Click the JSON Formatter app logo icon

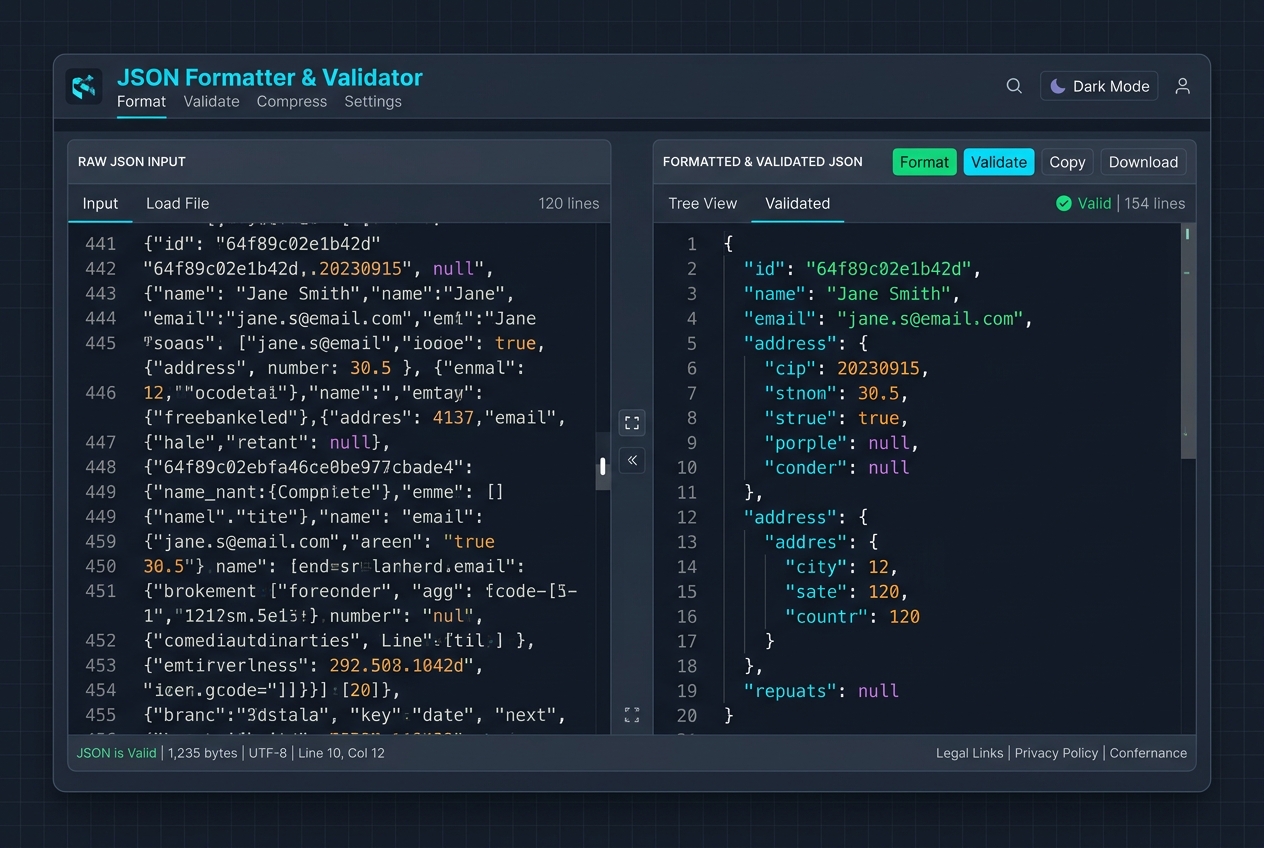coord(84,87)
